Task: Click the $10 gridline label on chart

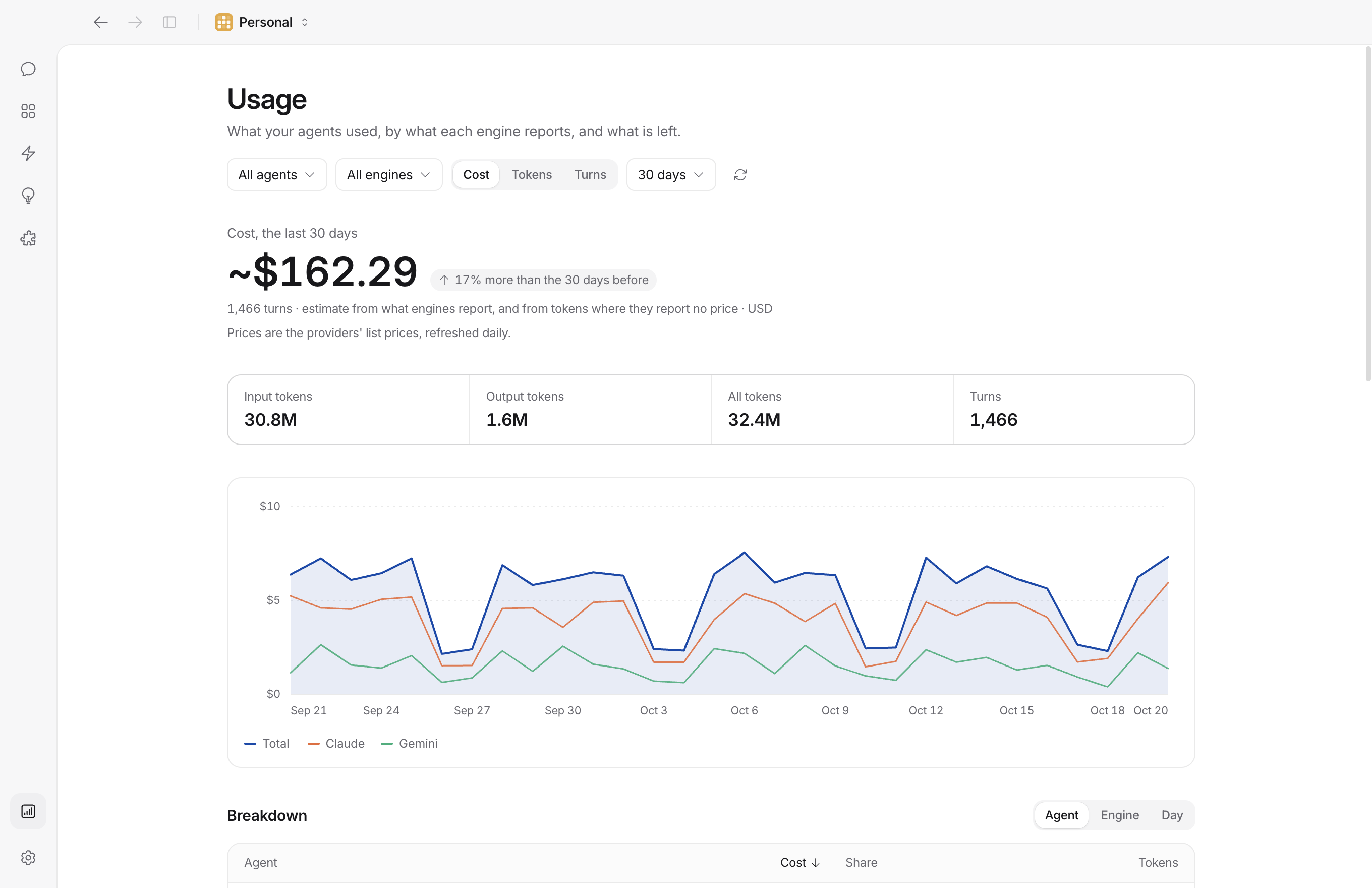Action: [x=270, y=506]
